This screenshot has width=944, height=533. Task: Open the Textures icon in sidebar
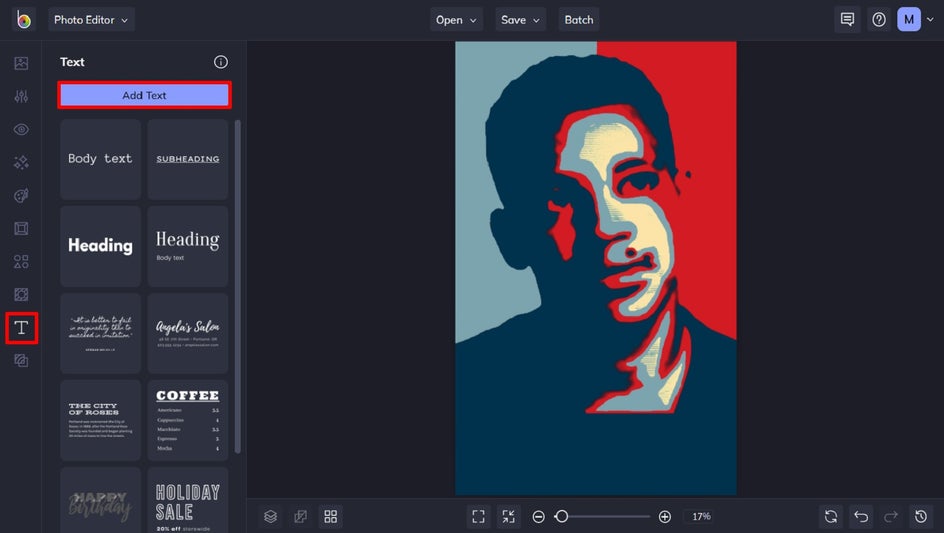point(21,360)
